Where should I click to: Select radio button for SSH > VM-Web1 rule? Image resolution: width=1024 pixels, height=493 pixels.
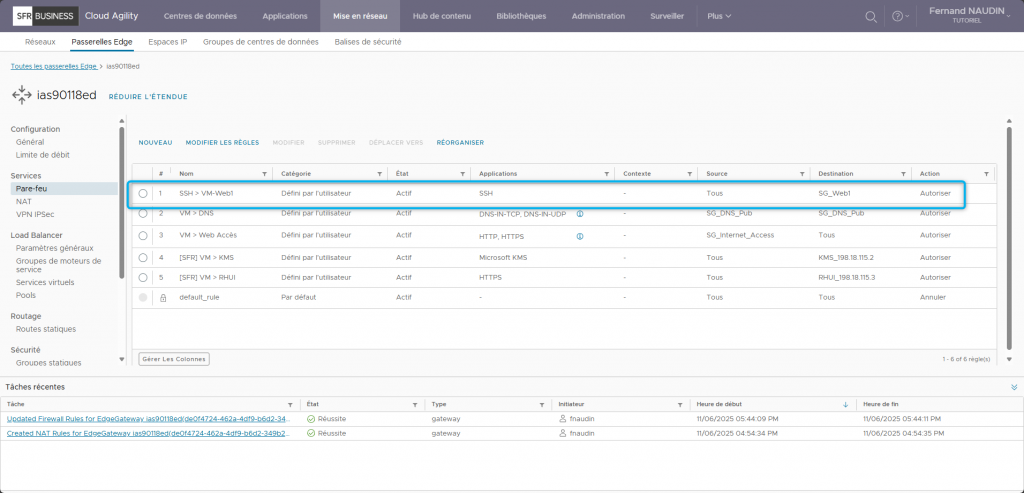[x=143, y=193]
